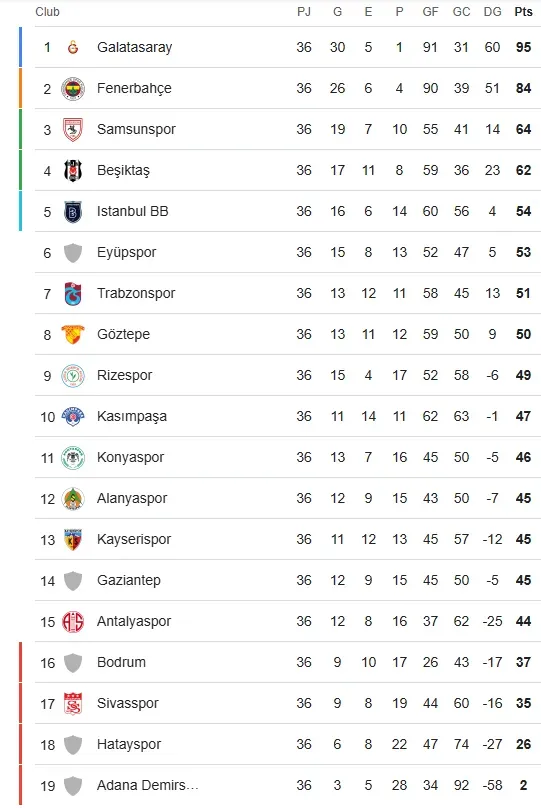541x808 pixels.
Task: Open the Adana Demirspor team row
Action: pos(288,785)
